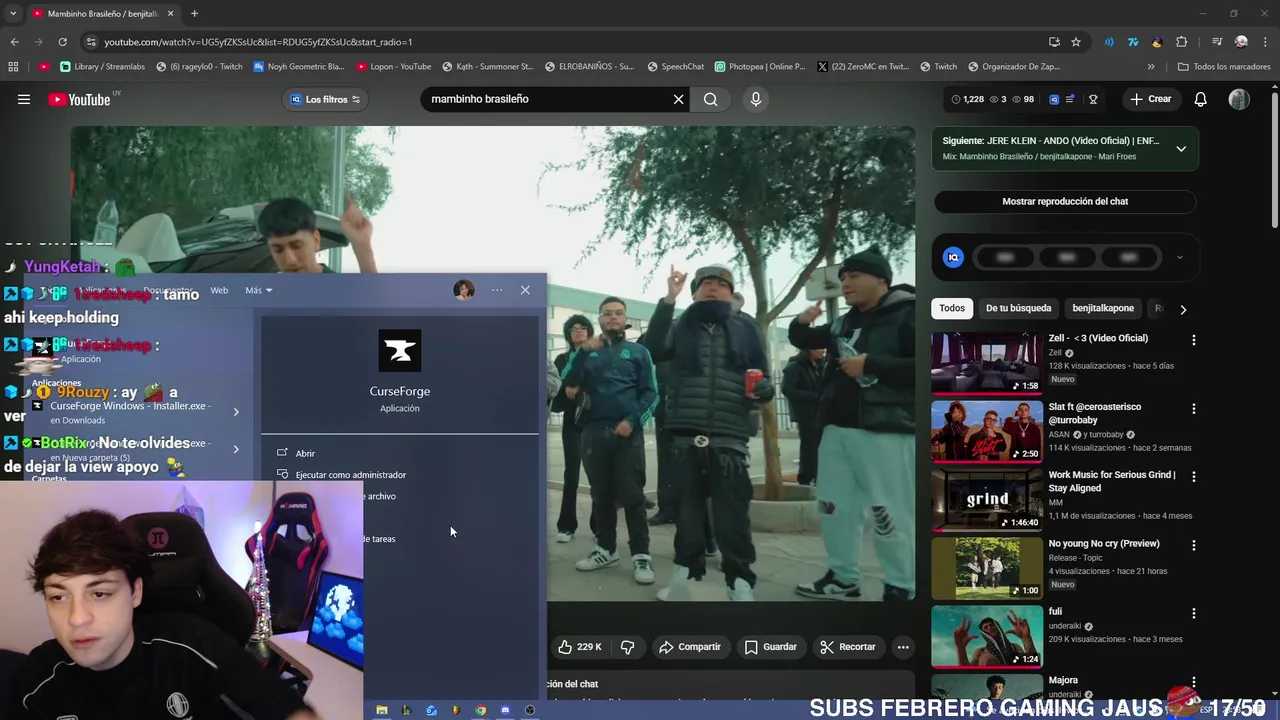Open options for Zell - < 3 video
The image size is (1280, 720).
pos(1193,340)
